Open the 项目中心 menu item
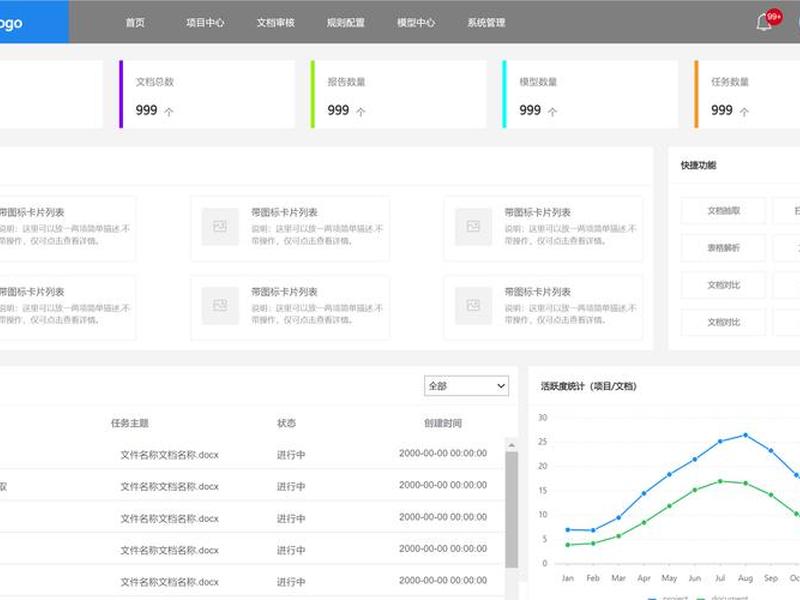The width and height of the screenshot is (800, 600). (205, 22)
